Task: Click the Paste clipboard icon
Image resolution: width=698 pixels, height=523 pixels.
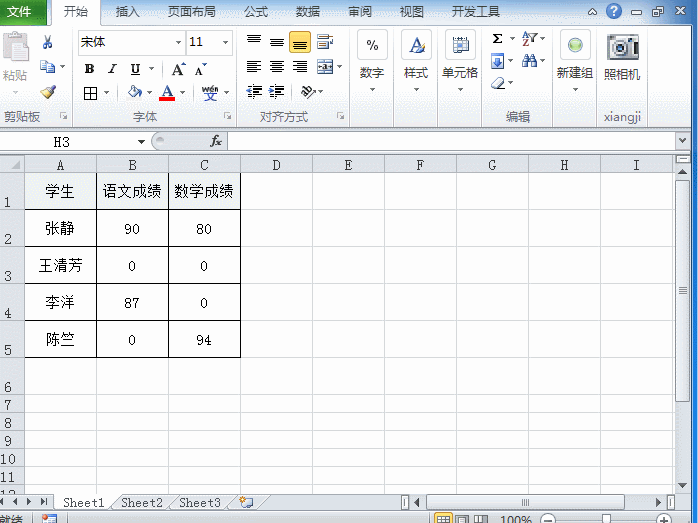Action: point(16,47)
